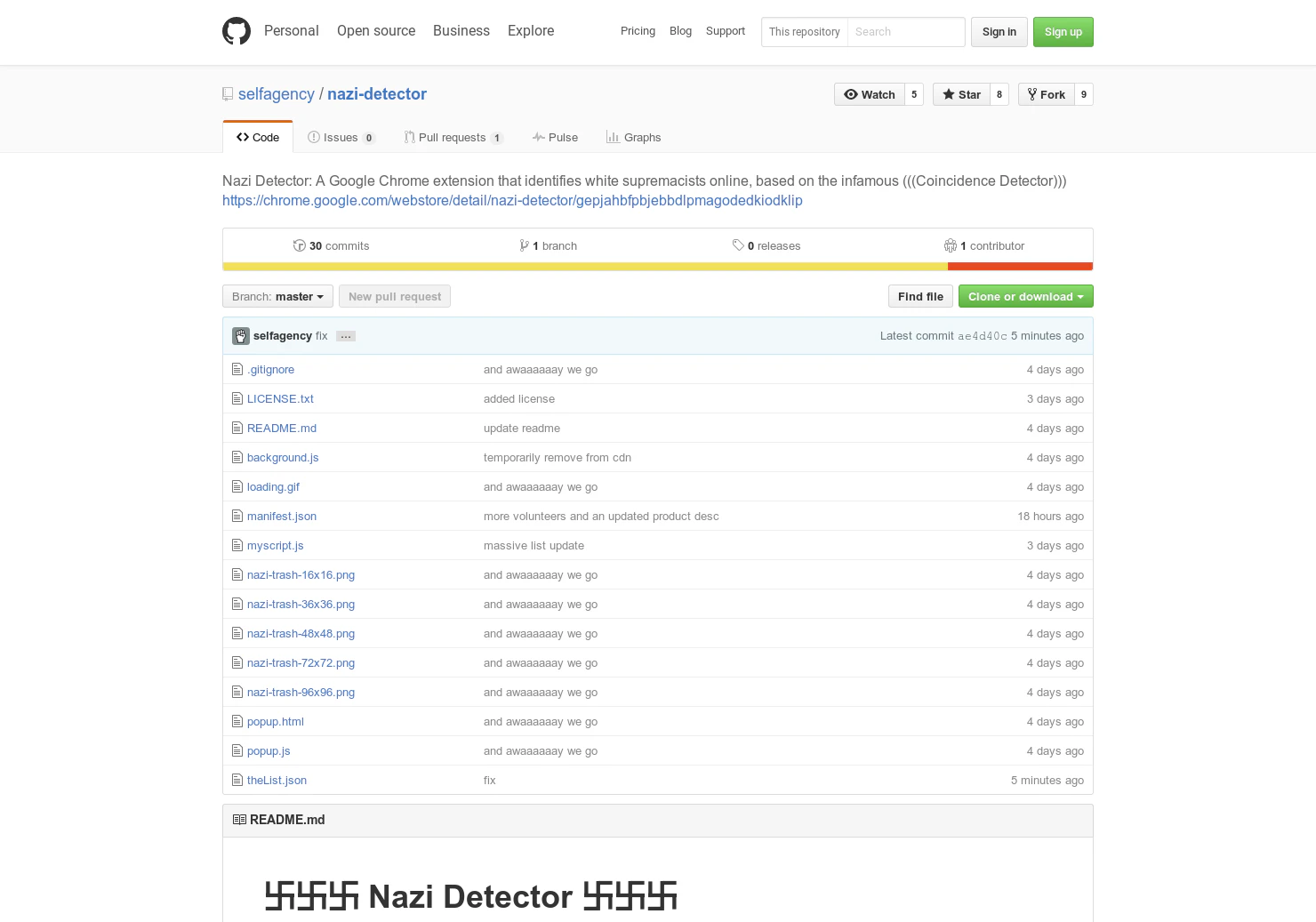Open the Explore menu in the header
The width and height of the screenshot is (1316, 922).
530,30
